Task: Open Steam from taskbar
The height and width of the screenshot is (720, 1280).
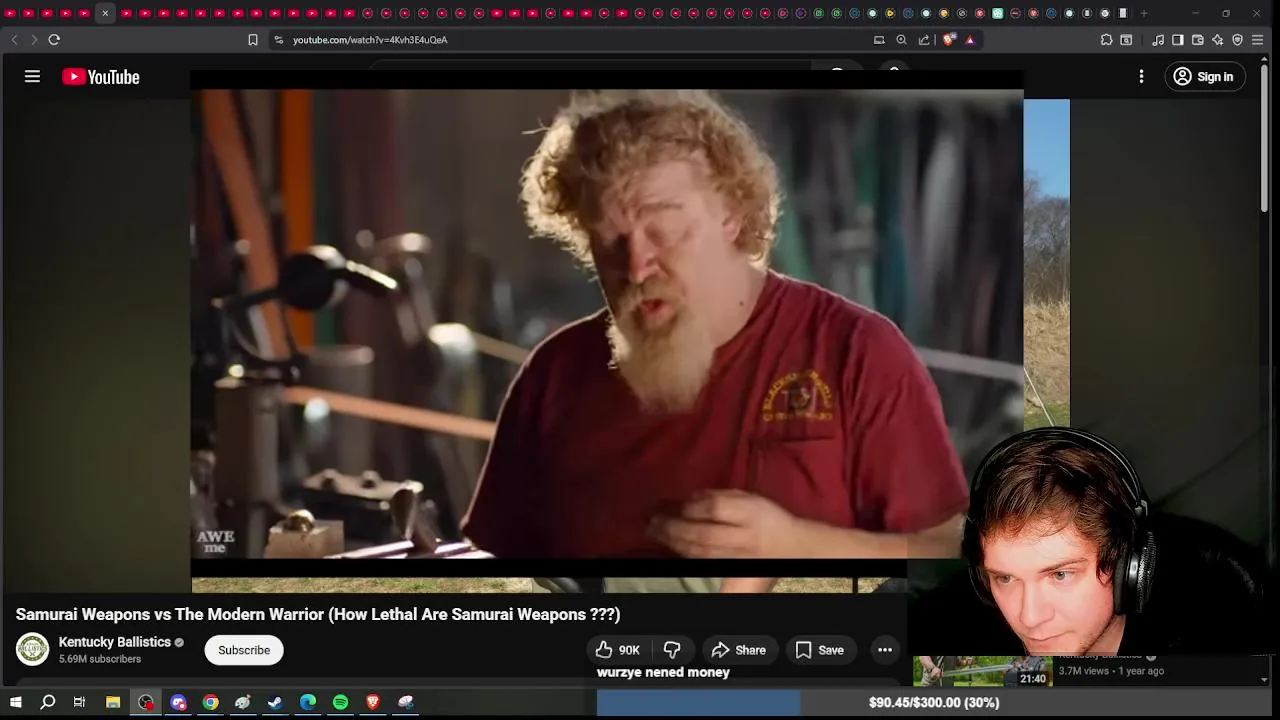Action: click(x=275, y=703)
